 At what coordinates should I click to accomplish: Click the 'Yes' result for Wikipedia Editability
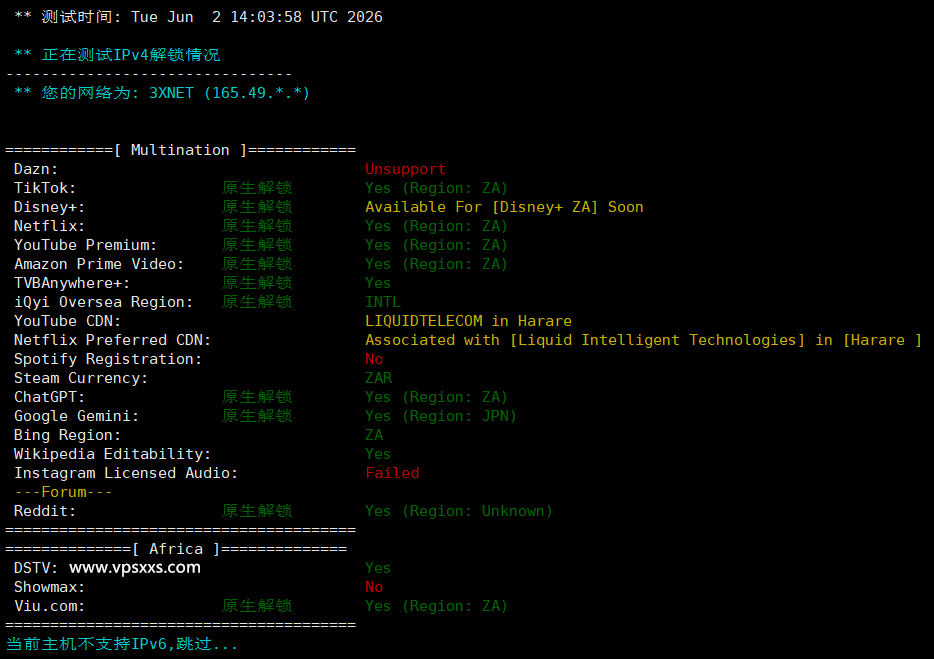tap(378, 455)
